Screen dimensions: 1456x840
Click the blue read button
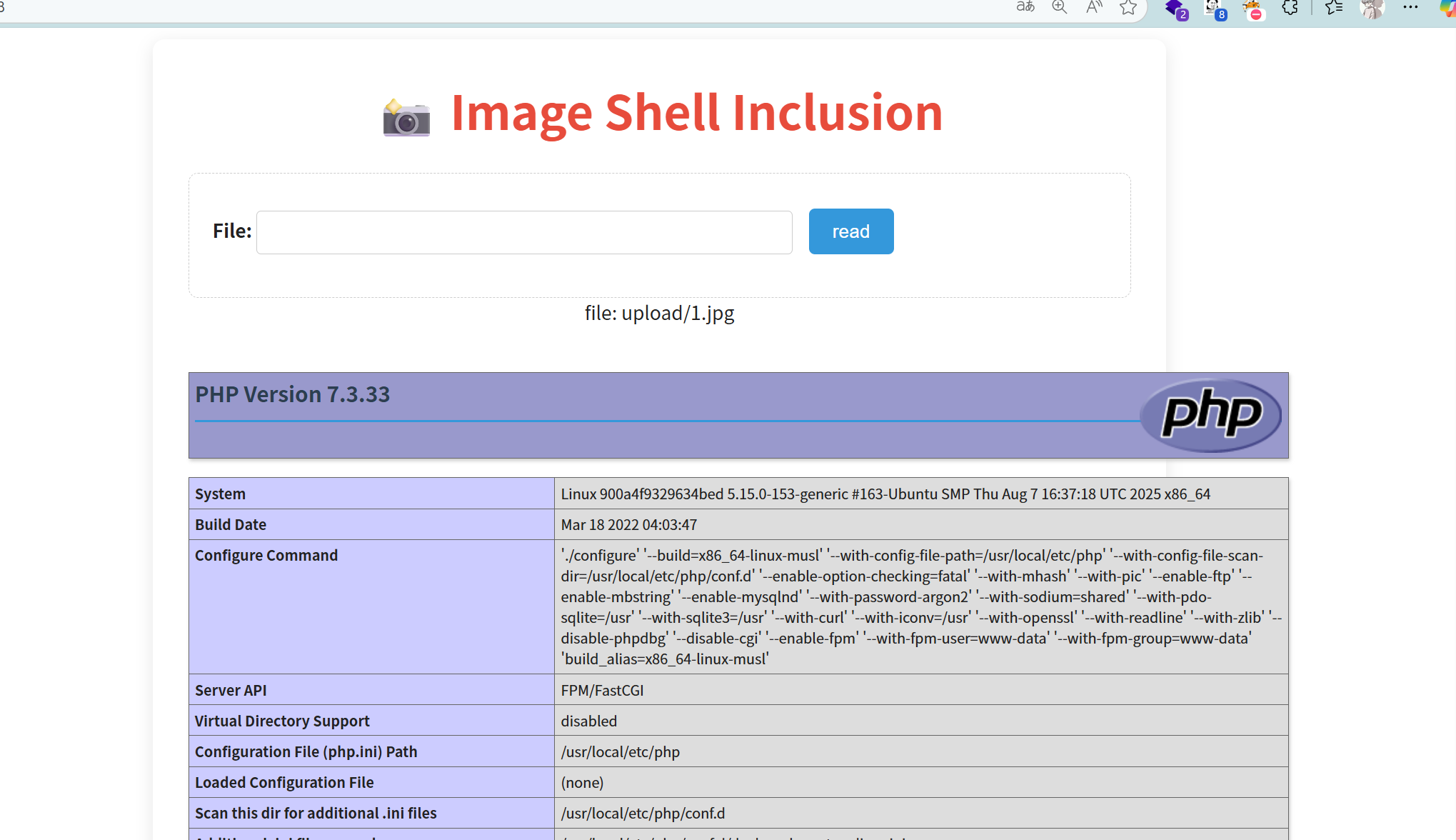click(x=850, y=231)
